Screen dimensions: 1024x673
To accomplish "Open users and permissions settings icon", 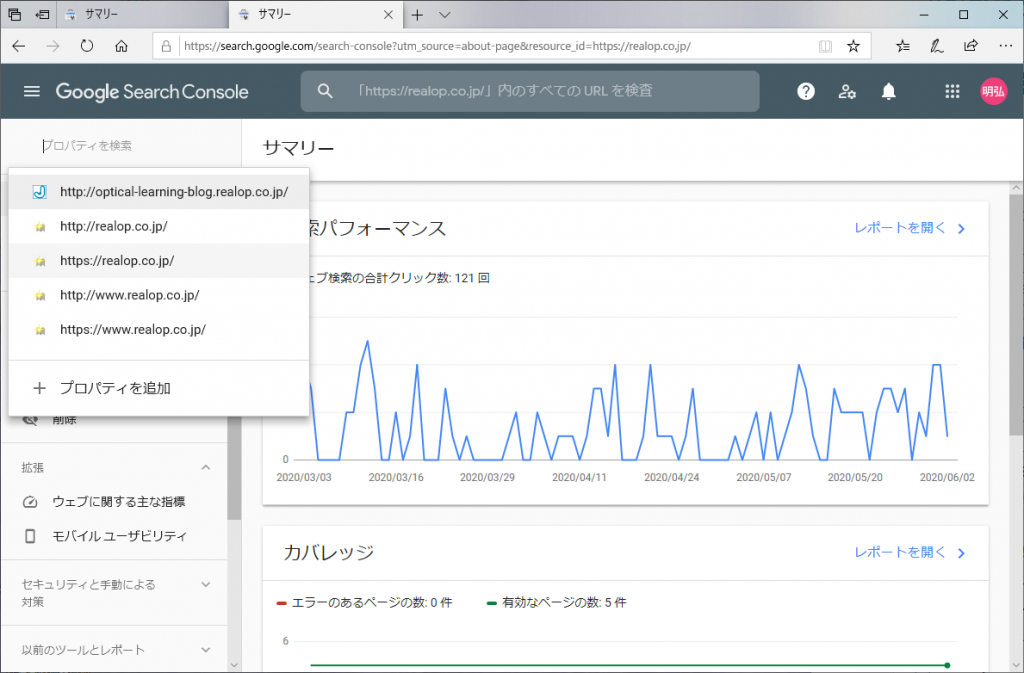I will (x=847, y=91).
